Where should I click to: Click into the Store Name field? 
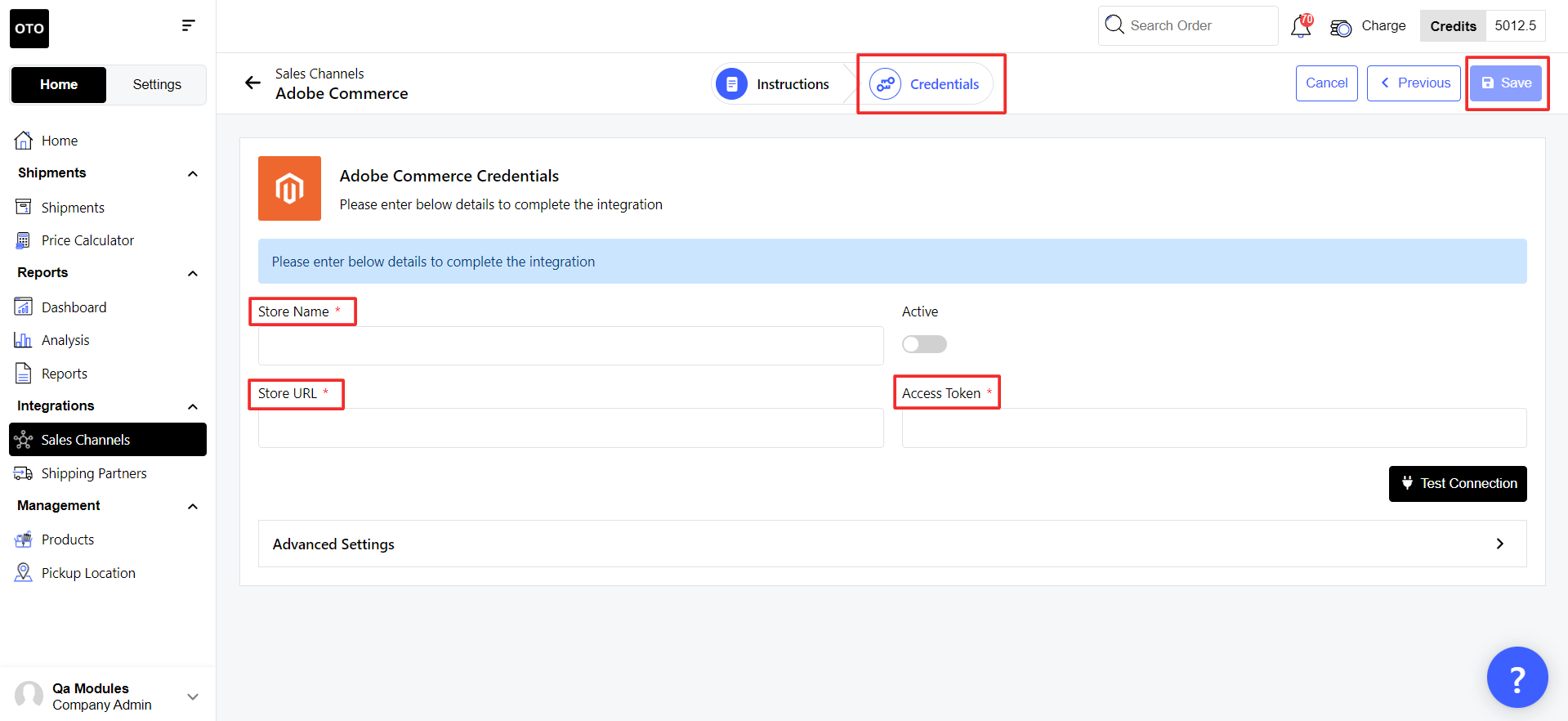click(570, 346)
